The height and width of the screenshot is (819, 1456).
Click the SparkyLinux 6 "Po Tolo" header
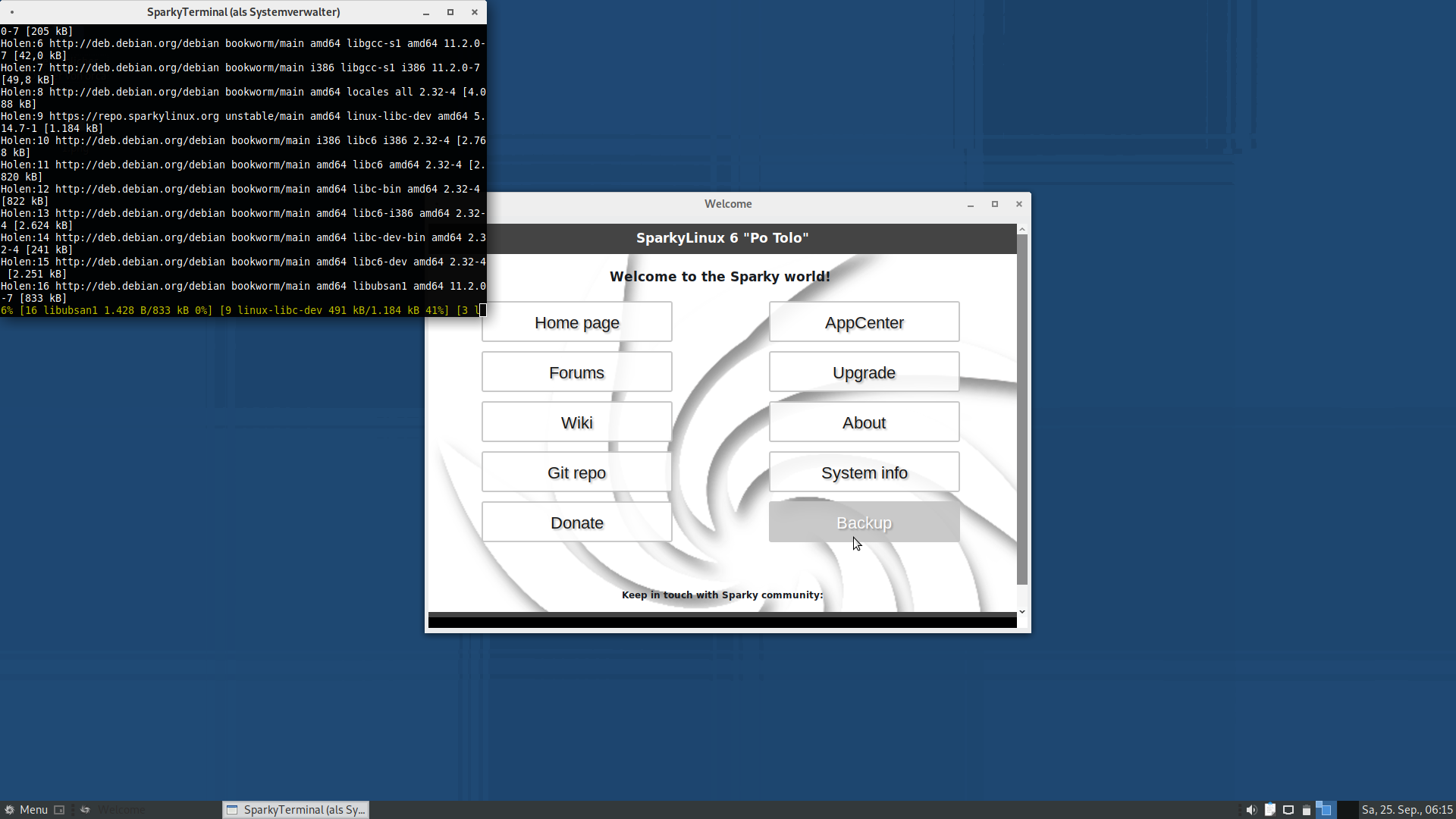(722, 238)
